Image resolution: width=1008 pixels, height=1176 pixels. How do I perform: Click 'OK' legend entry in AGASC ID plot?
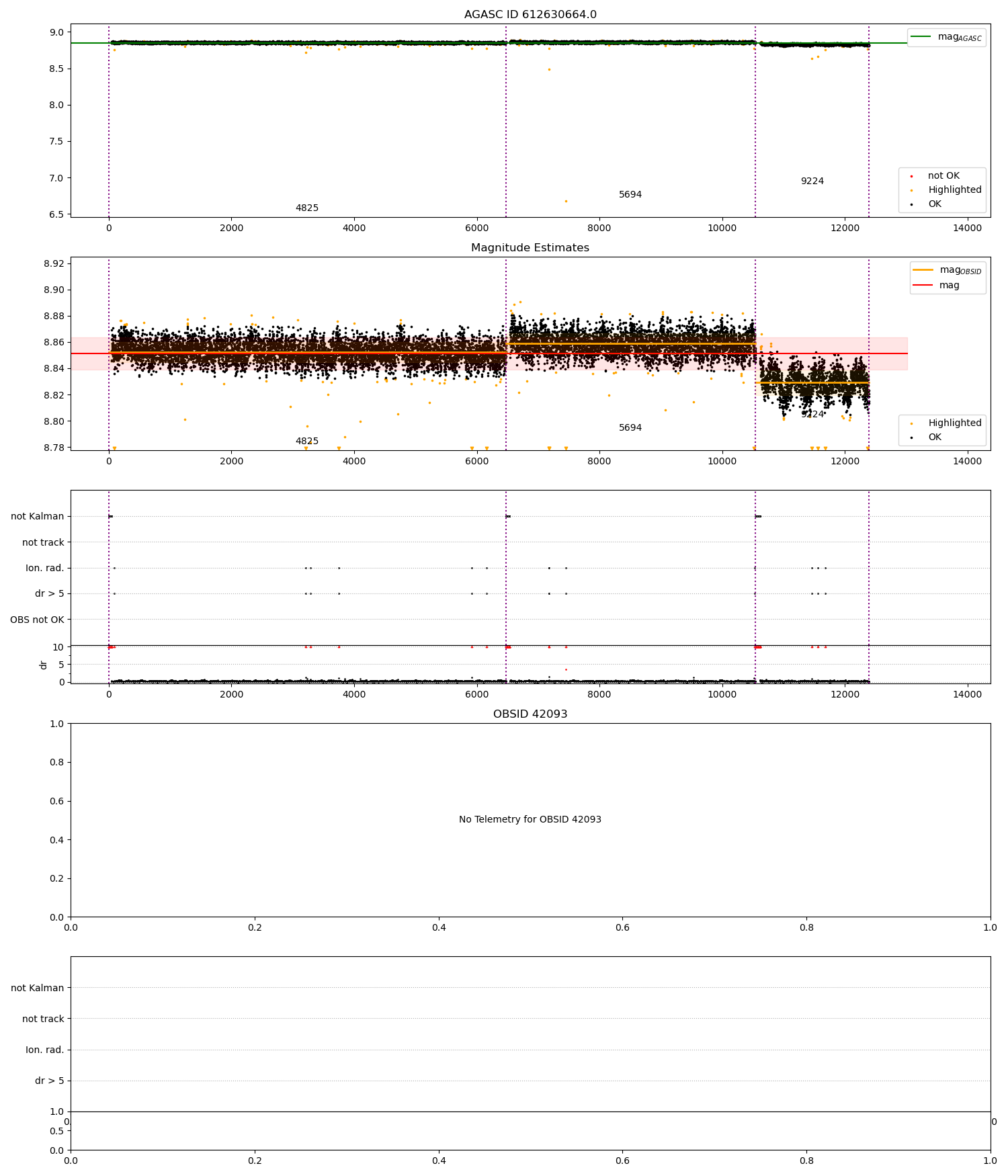pos(926,204)
